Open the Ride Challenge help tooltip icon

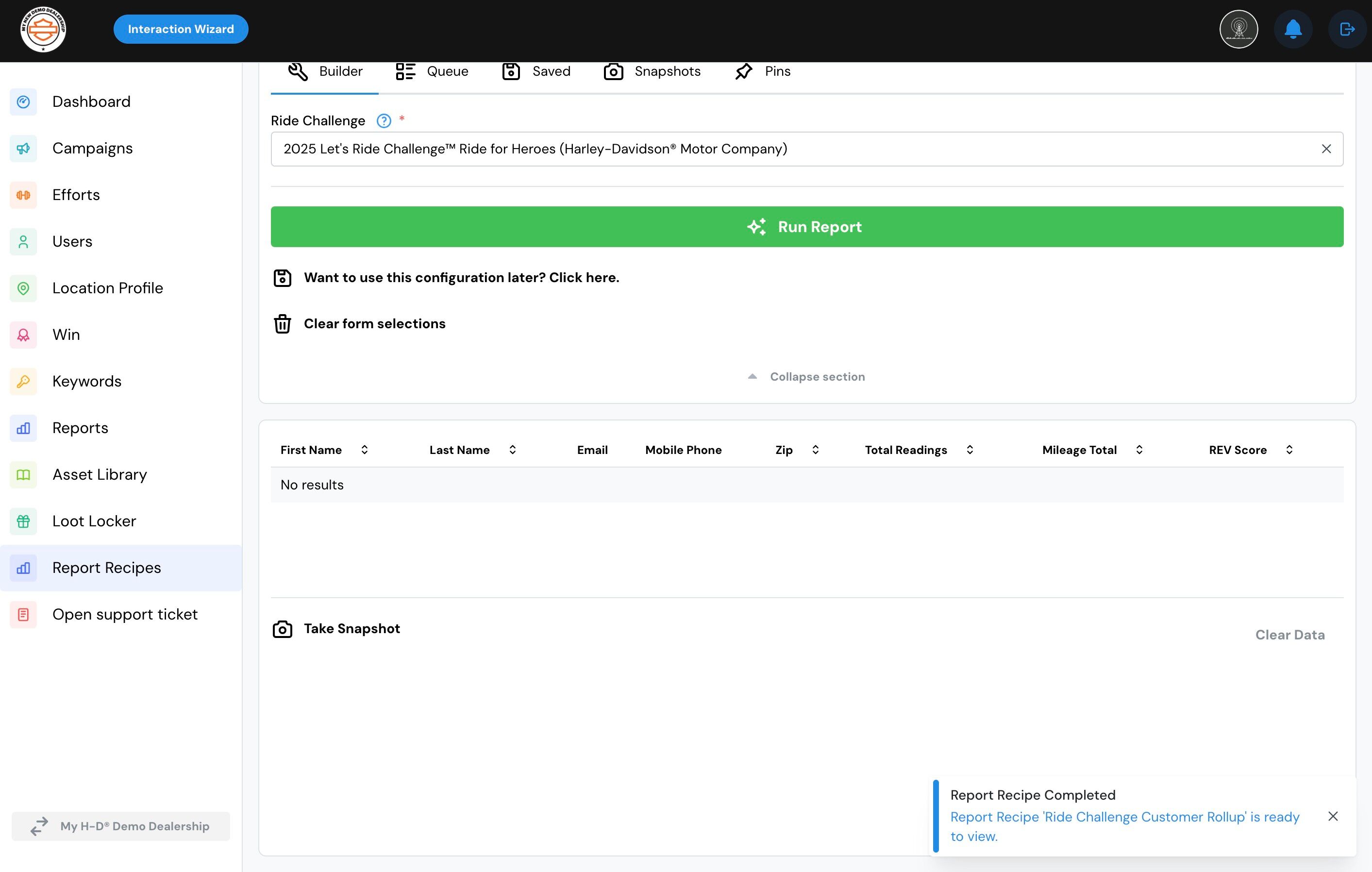coord(384,121)
